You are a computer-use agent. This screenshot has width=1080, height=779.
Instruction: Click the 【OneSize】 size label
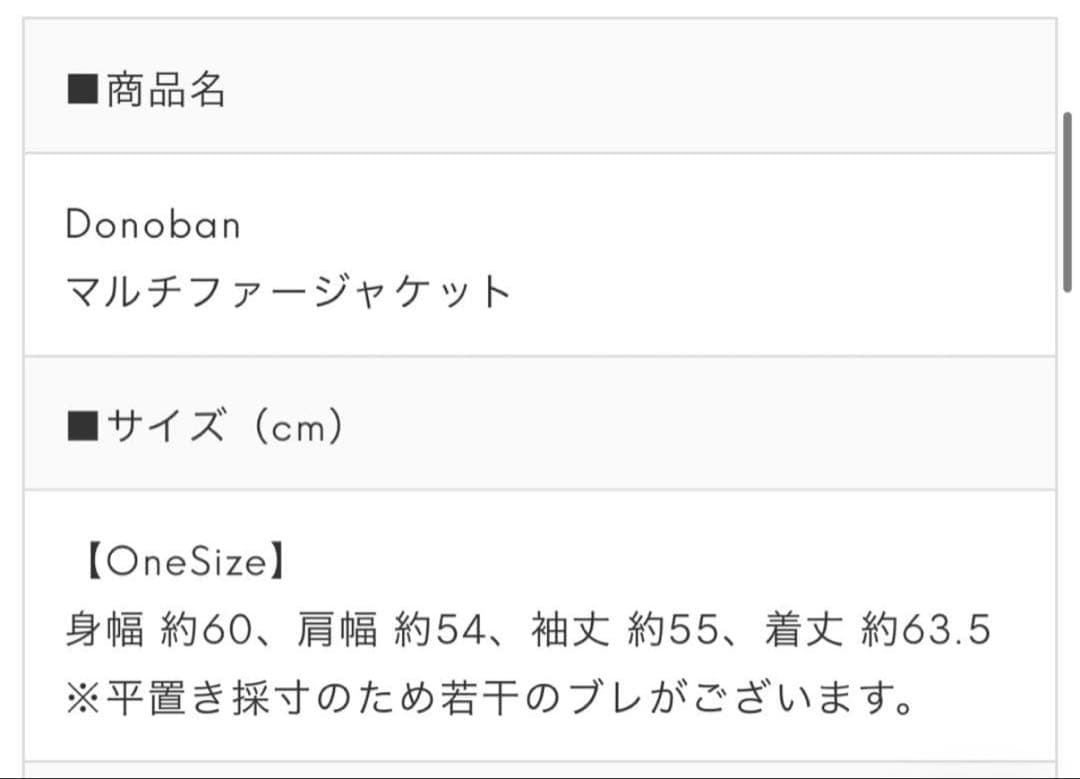point(180,563)
